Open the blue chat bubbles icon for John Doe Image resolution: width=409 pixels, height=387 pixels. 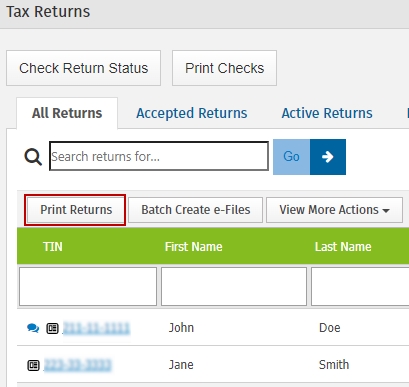click(x=33, y=328)
